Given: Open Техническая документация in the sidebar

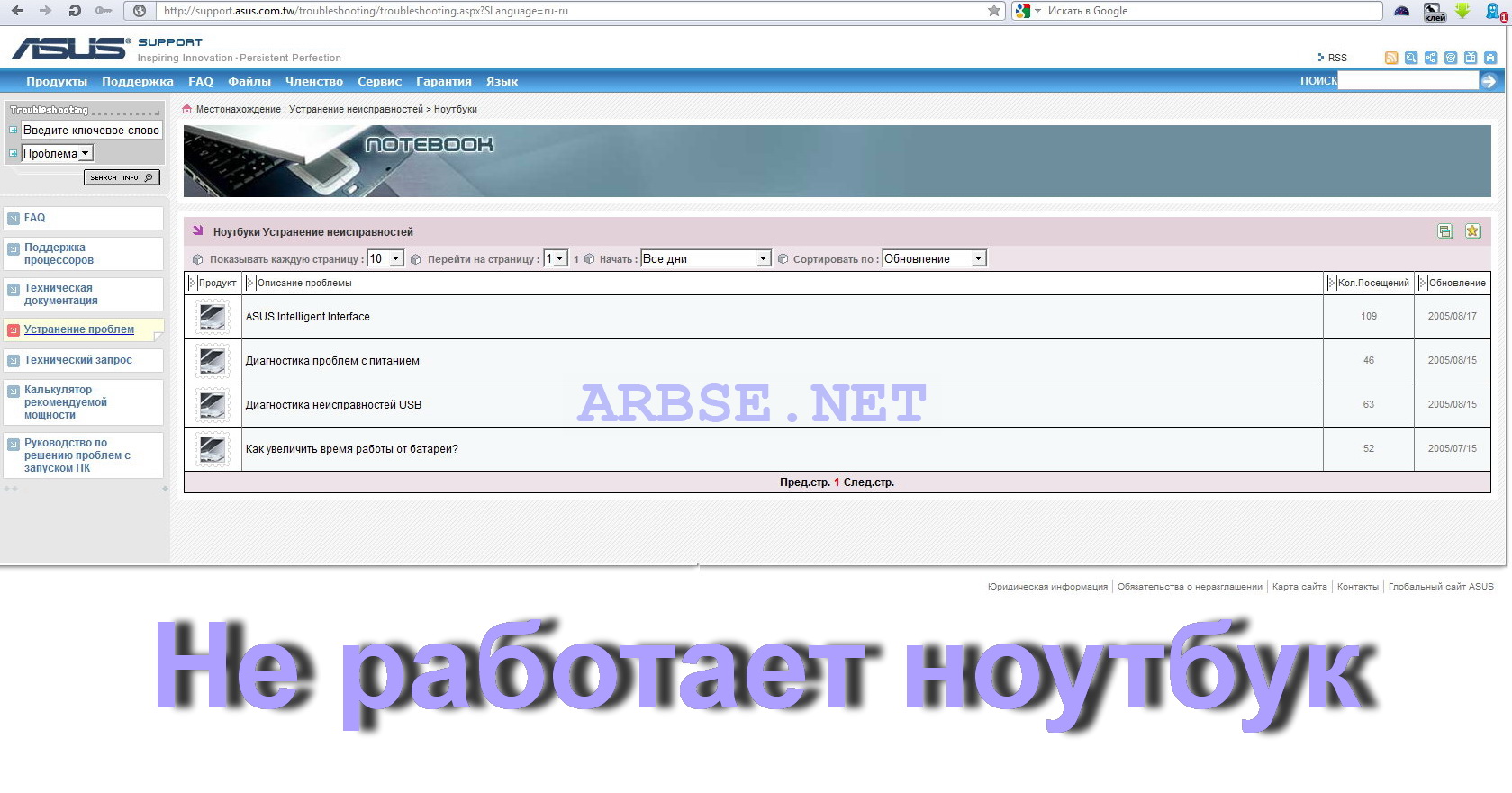Looking at the screenshot, I should tap(83, 294).
